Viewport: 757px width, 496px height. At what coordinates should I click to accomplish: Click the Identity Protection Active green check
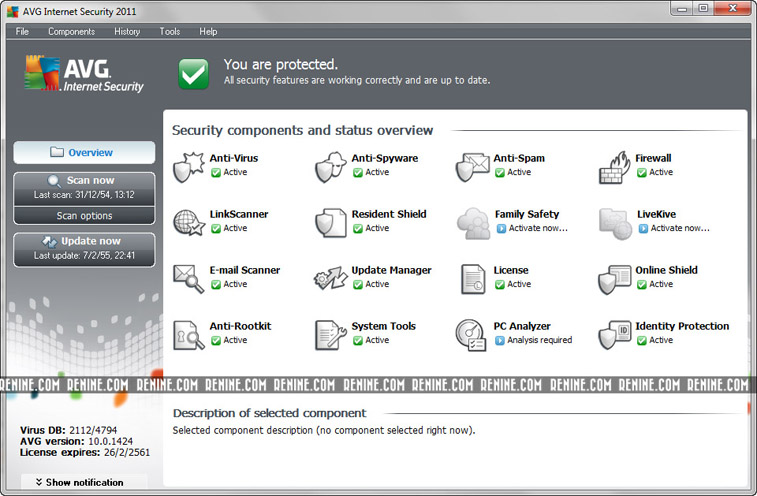click(642, 340)
